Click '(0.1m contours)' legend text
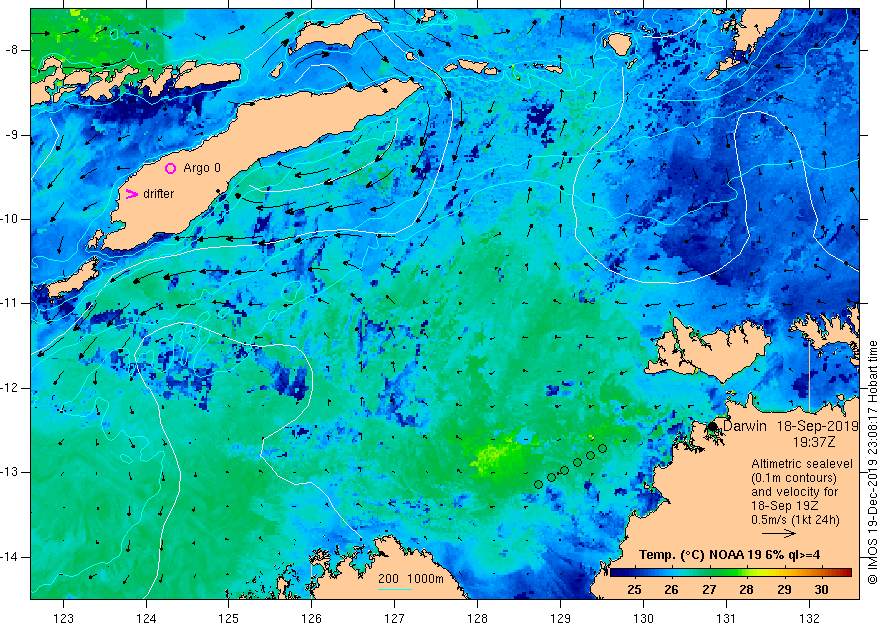The height and width of the screenshot is (630, 880). [x=794, y=478]
